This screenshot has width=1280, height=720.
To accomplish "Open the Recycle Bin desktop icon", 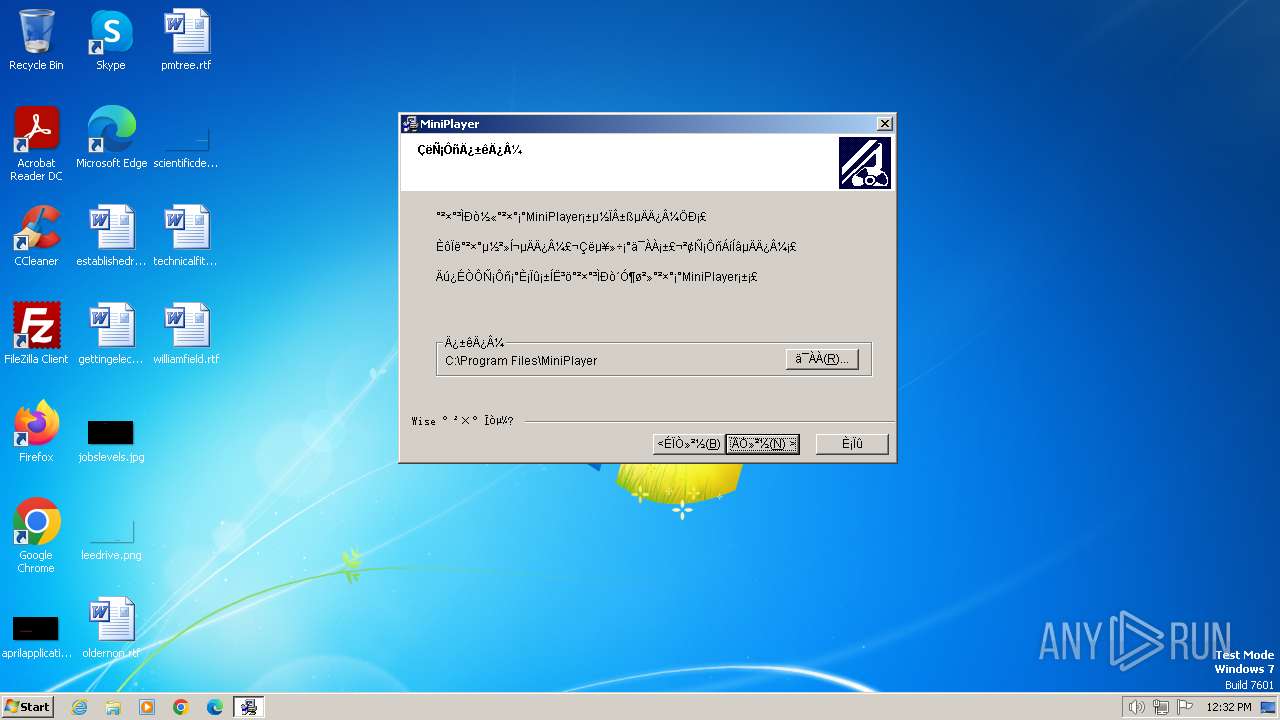I will pyautogui.click(x=36, y=40).
